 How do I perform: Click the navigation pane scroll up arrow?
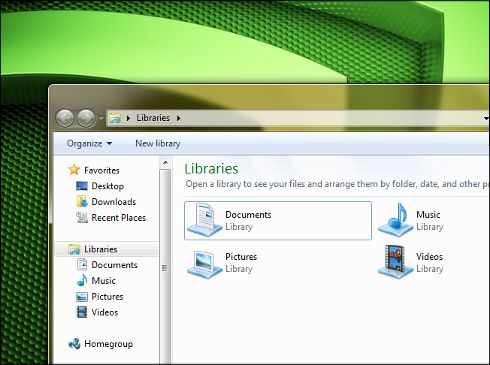(165, 163)
